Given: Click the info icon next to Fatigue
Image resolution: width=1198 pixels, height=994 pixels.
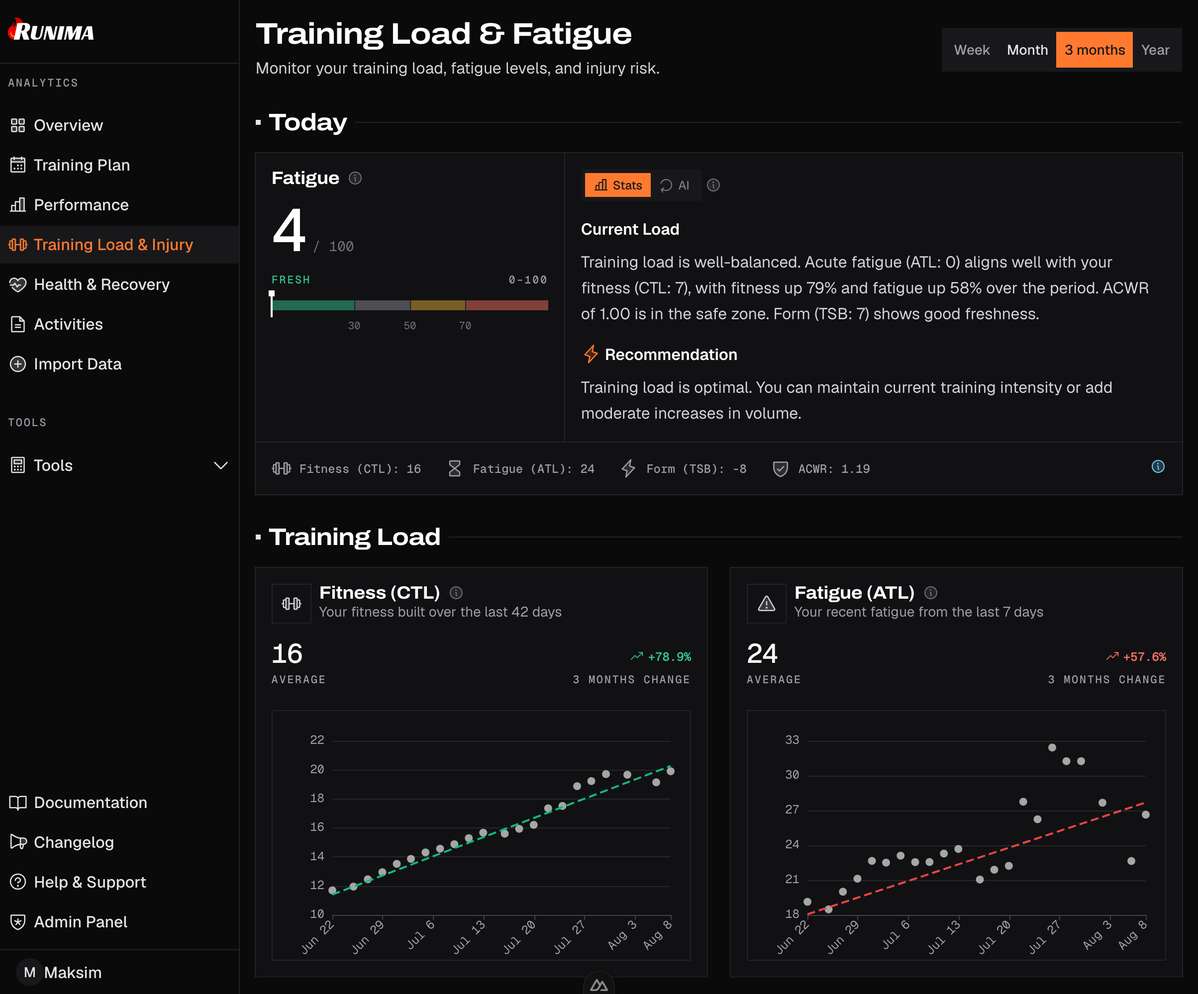Looking at the screenshot, I should (x=355, y=178).
